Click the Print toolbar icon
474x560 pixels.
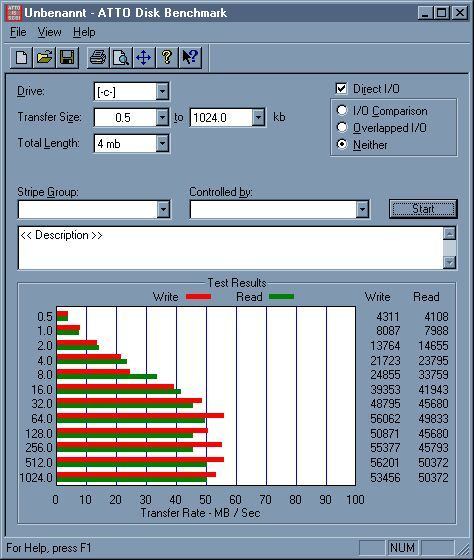(98, 57)
